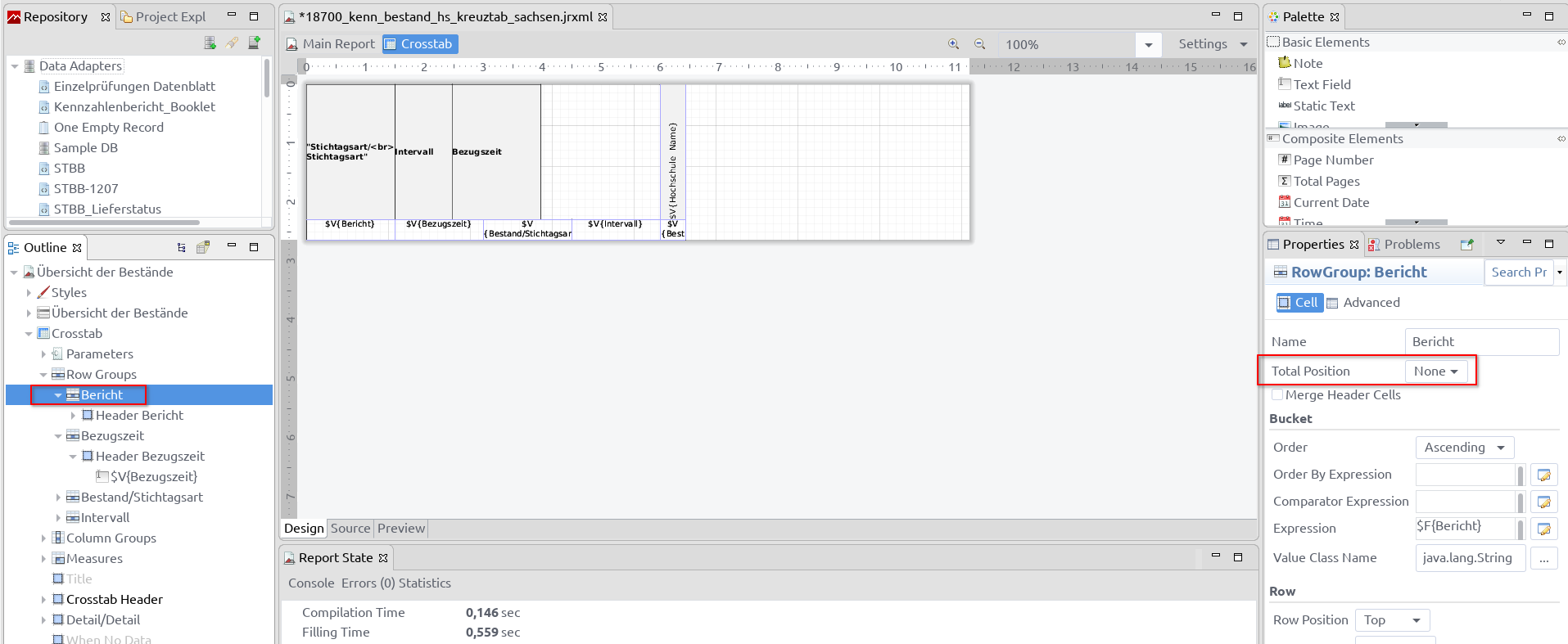Select the Crosstab tab button
Viewport: 1568px width, 644px height.
[419, 44]
